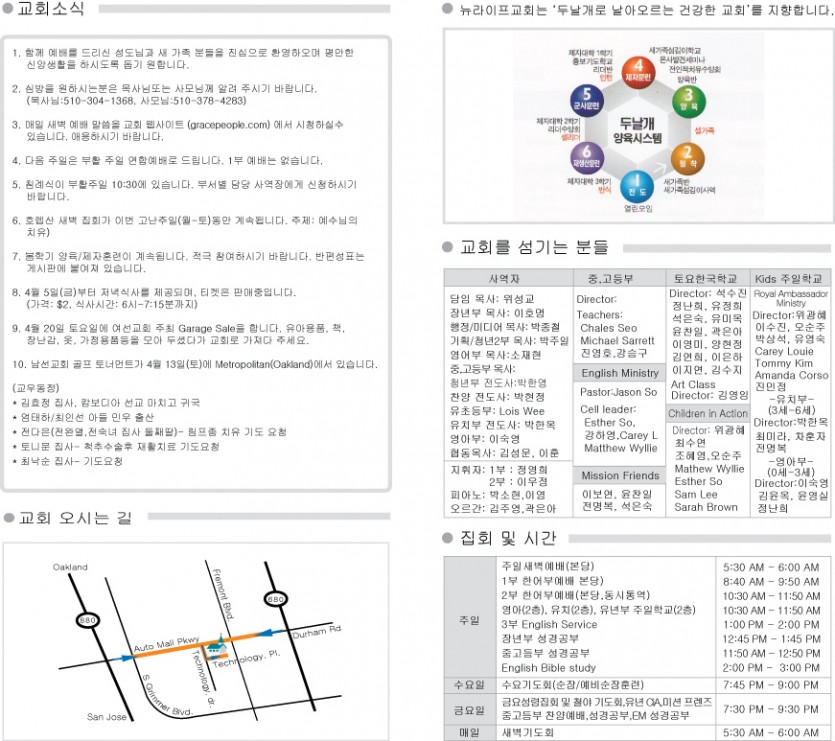Viewport: 835px width, 741px height.
Task: Select the name Sarah Brown
Action: 706,507
